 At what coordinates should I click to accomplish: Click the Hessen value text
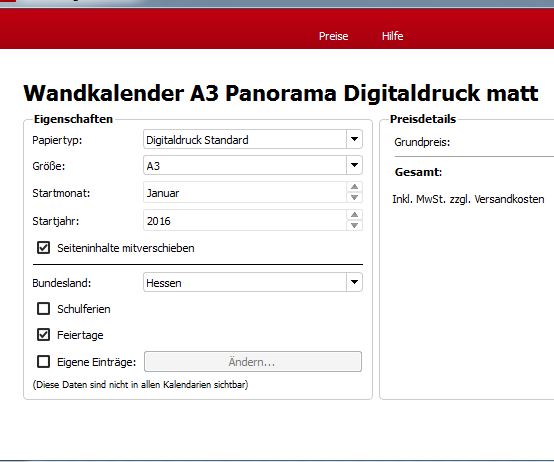click(164, 283)
